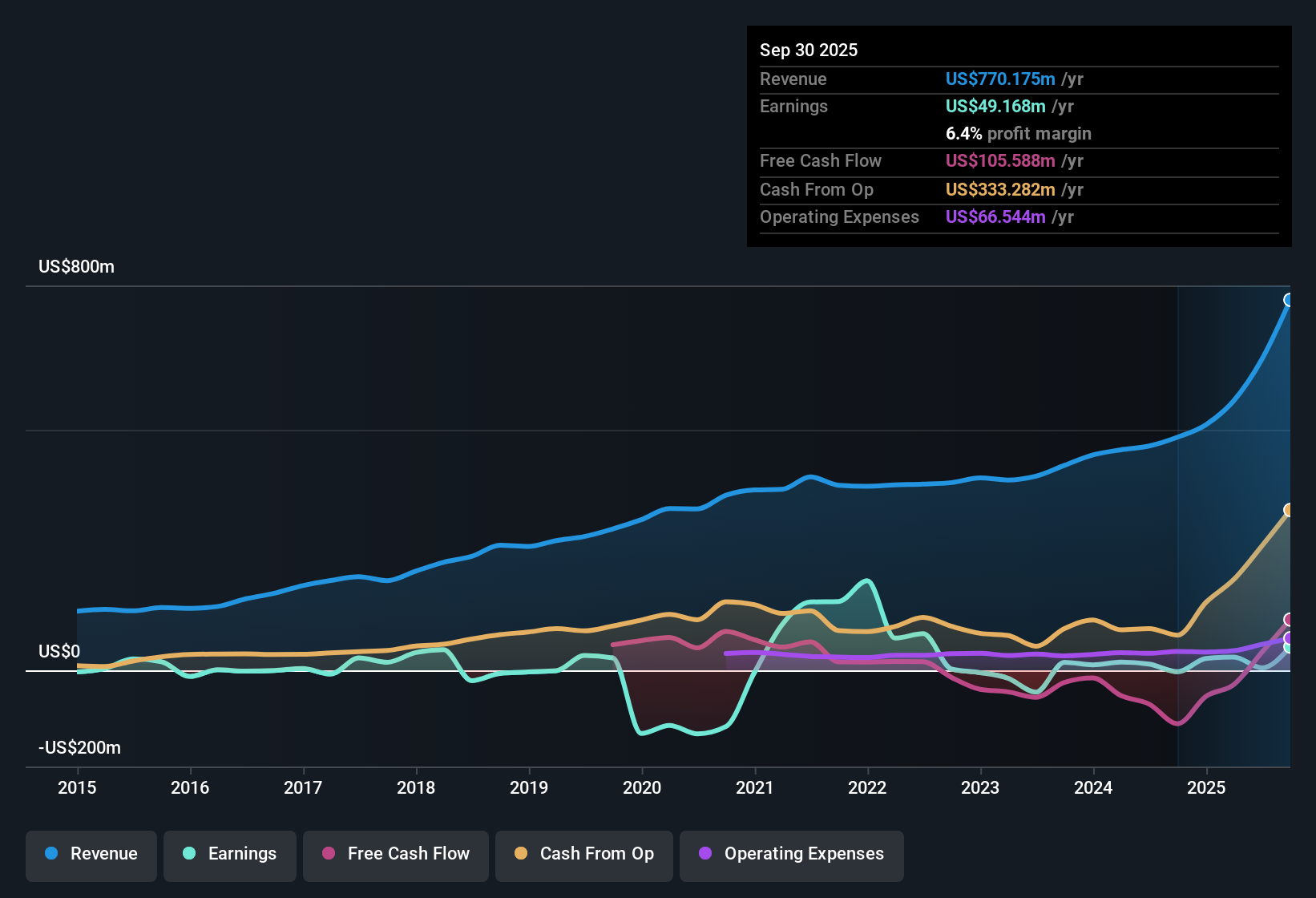
Task: Toggle the Earnings series visibility
Action: [x=229, y=855]
